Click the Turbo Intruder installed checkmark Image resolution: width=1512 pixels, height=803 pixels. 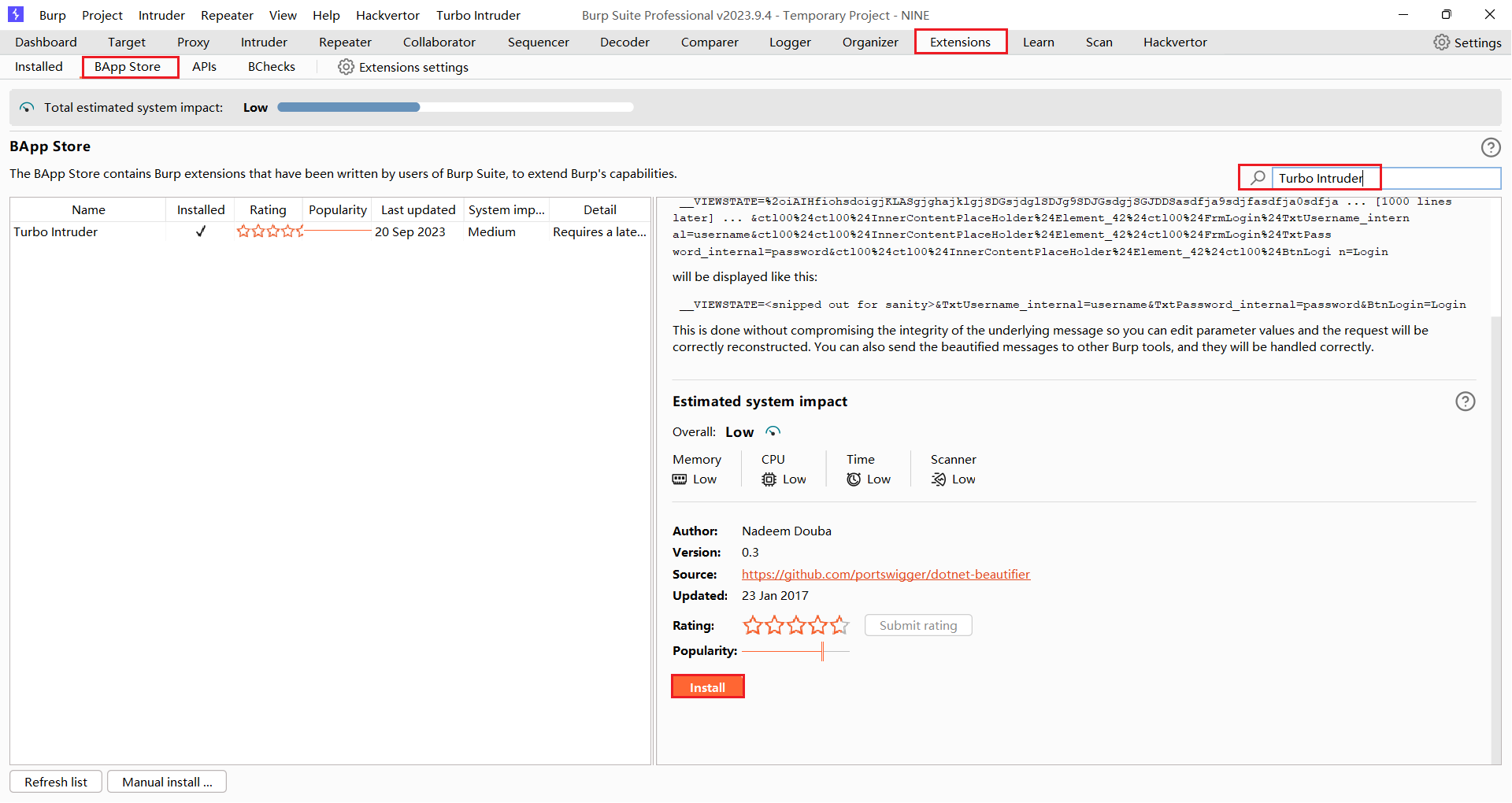(201, 231)
